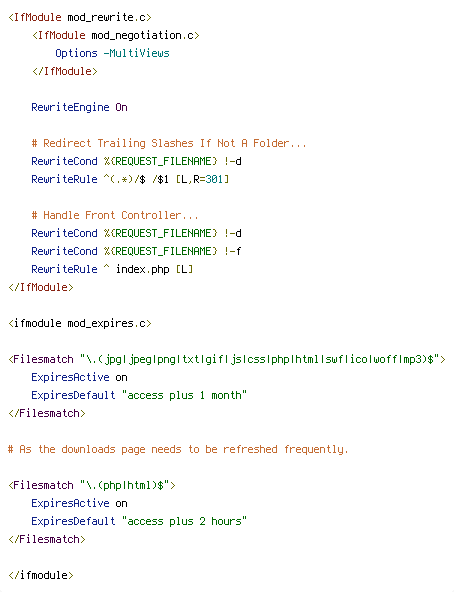454x592 pixels.
Task: Click the Filesmatch line listing jpg and mp3
Action: pyautogui.click(x=227, y=359)
